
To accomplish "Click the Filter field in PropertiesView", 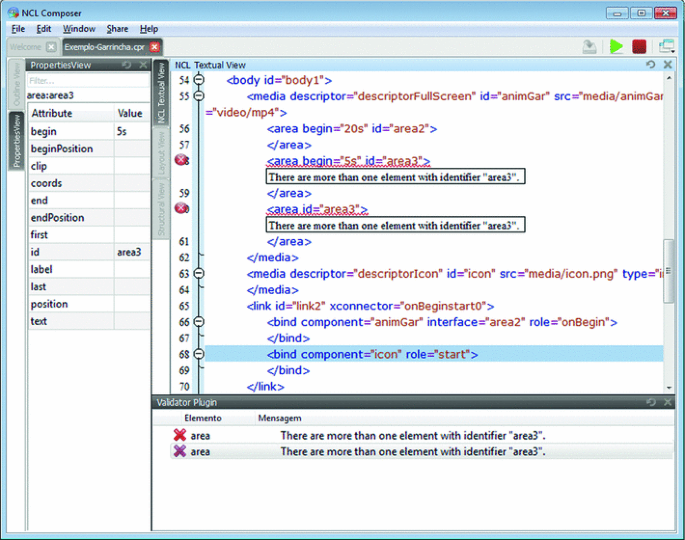I will [85, 80].
